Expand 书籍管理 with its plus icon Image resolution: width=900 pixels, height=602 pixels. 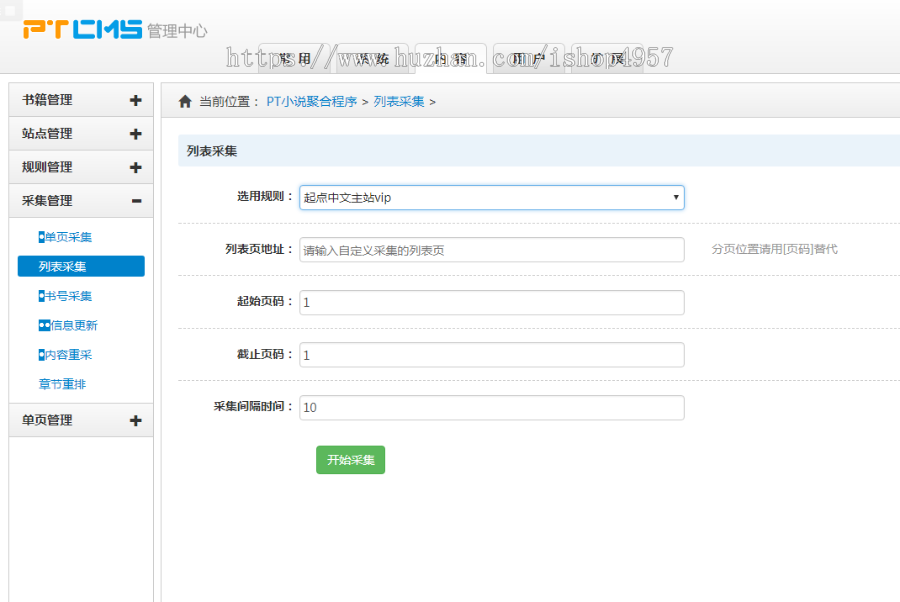(x=135, y=100)
